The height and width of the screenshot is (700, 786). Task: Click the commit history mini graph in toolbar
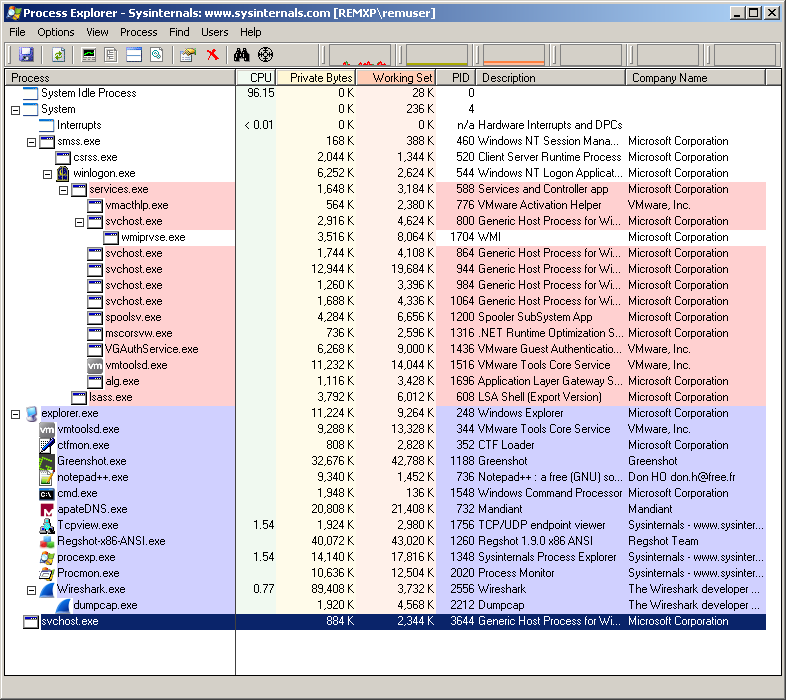coord(437,55)
